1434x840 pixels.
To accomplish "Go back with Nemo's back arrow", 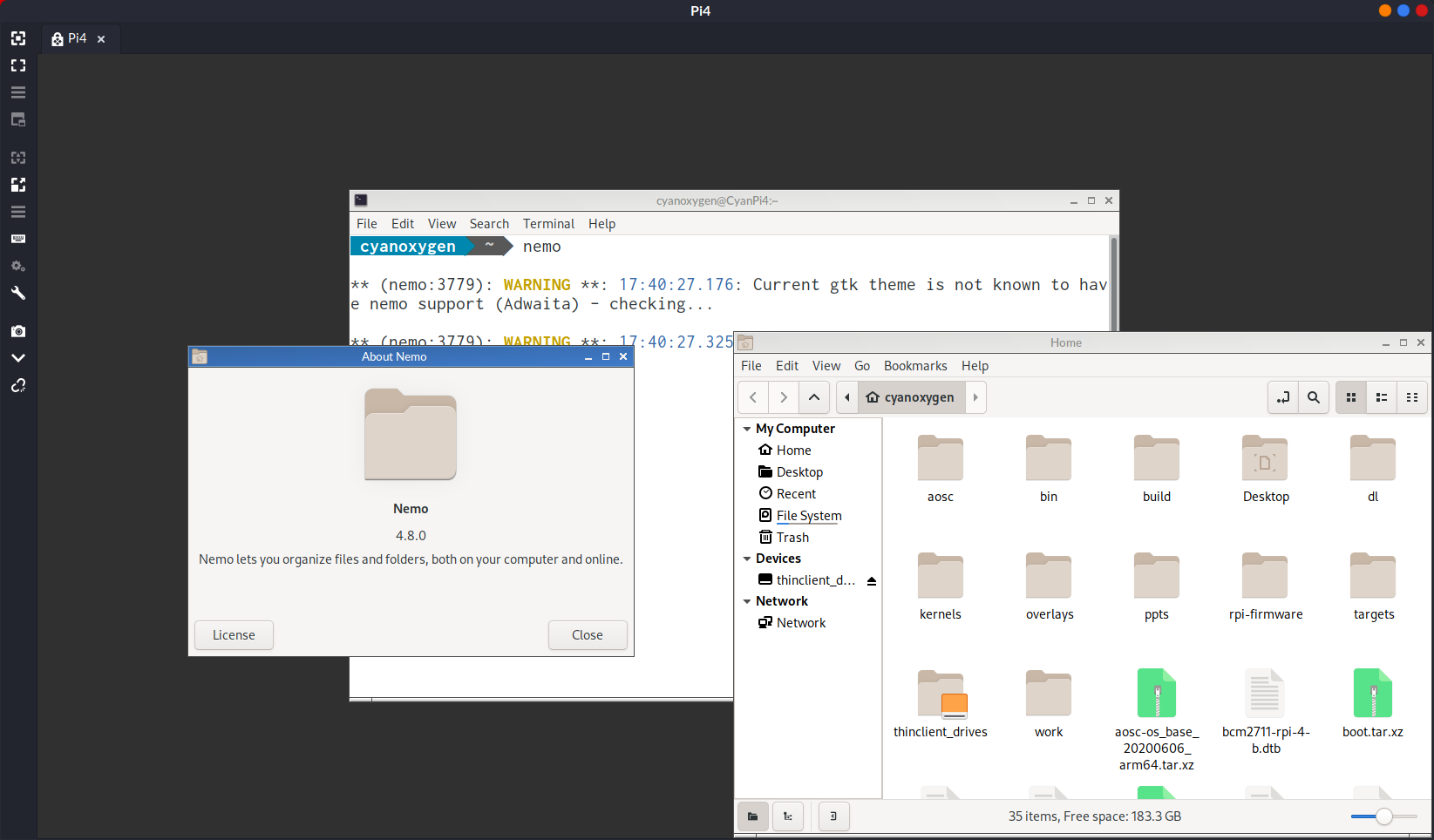I will tap(753, 397).
